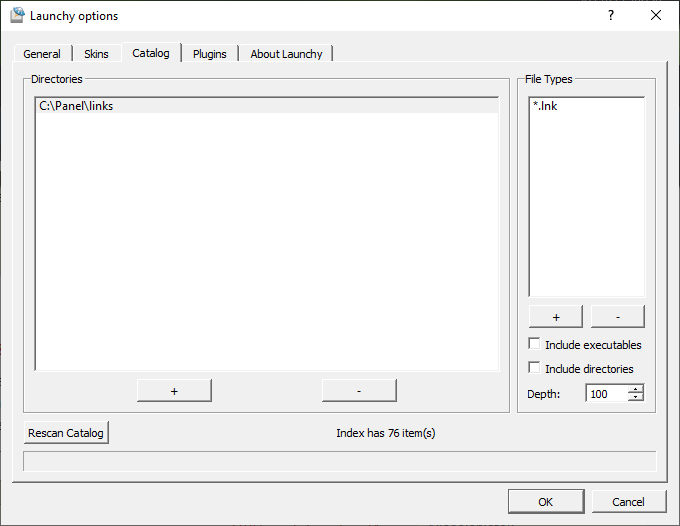Remove a directory with the minus button
680x526 pixels.
(359, 391)
